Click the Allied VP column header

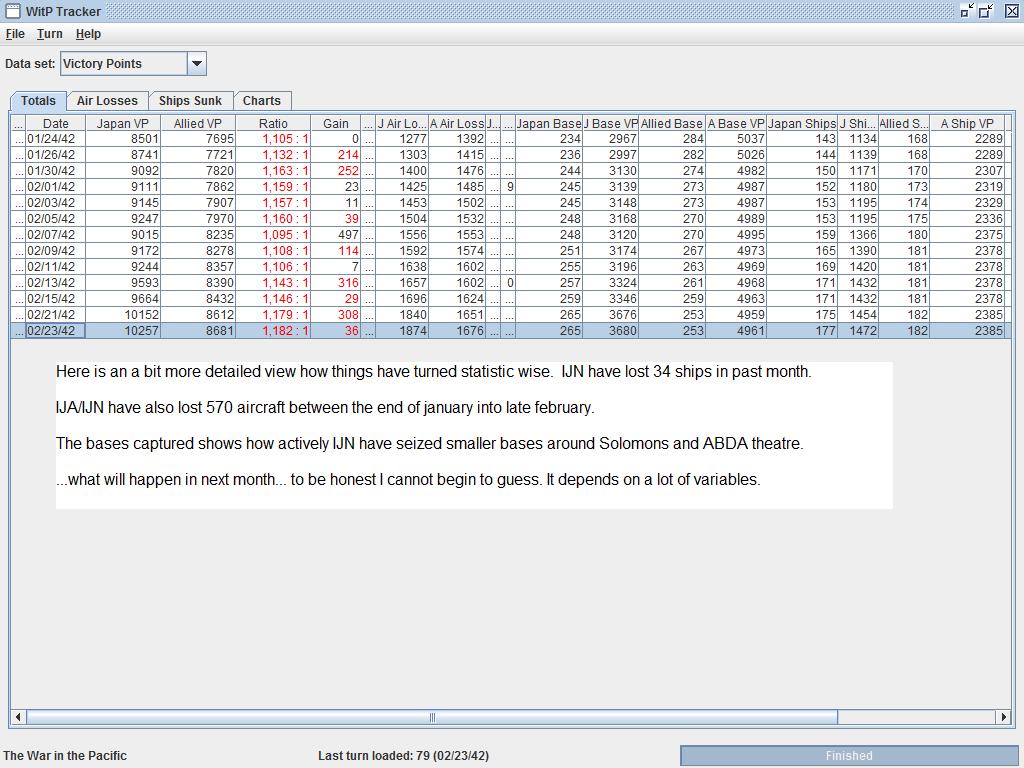click(197, 123)
